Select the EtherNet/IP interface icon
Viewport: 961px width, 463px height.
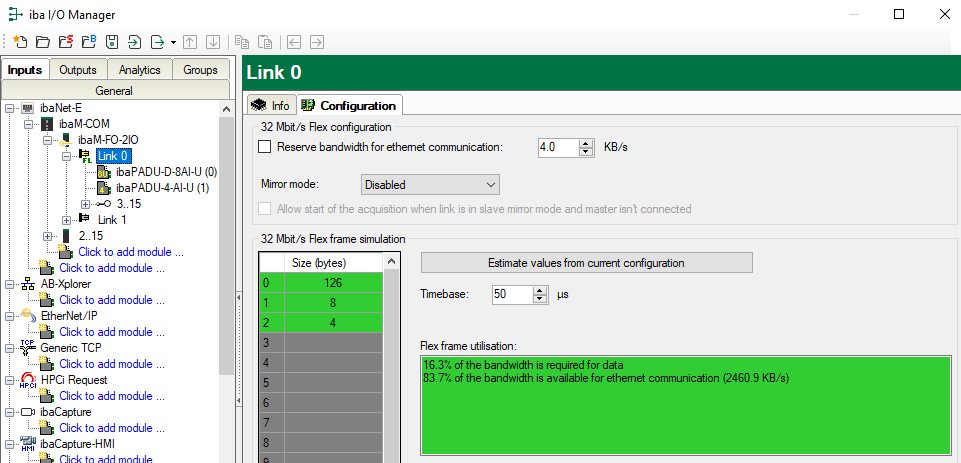click(28, 316)
